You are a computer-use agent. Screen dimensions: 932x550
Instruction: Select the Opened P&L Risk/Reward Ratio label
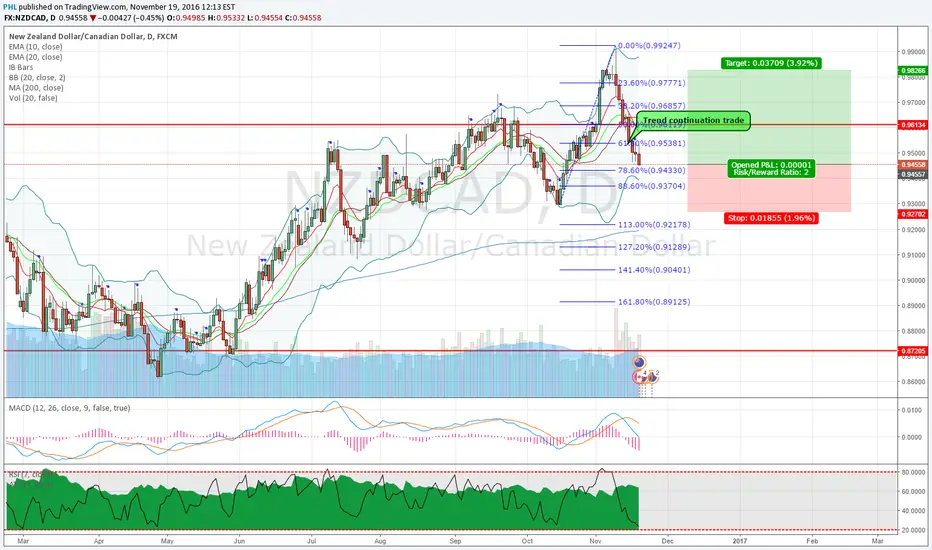pyautogui.click(x=771, y=168)
